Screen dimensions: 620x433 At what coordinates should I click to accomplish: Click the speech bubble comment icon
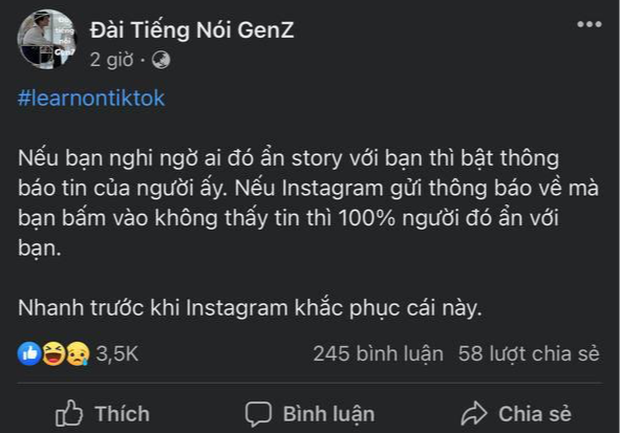(x=258, y=412)
